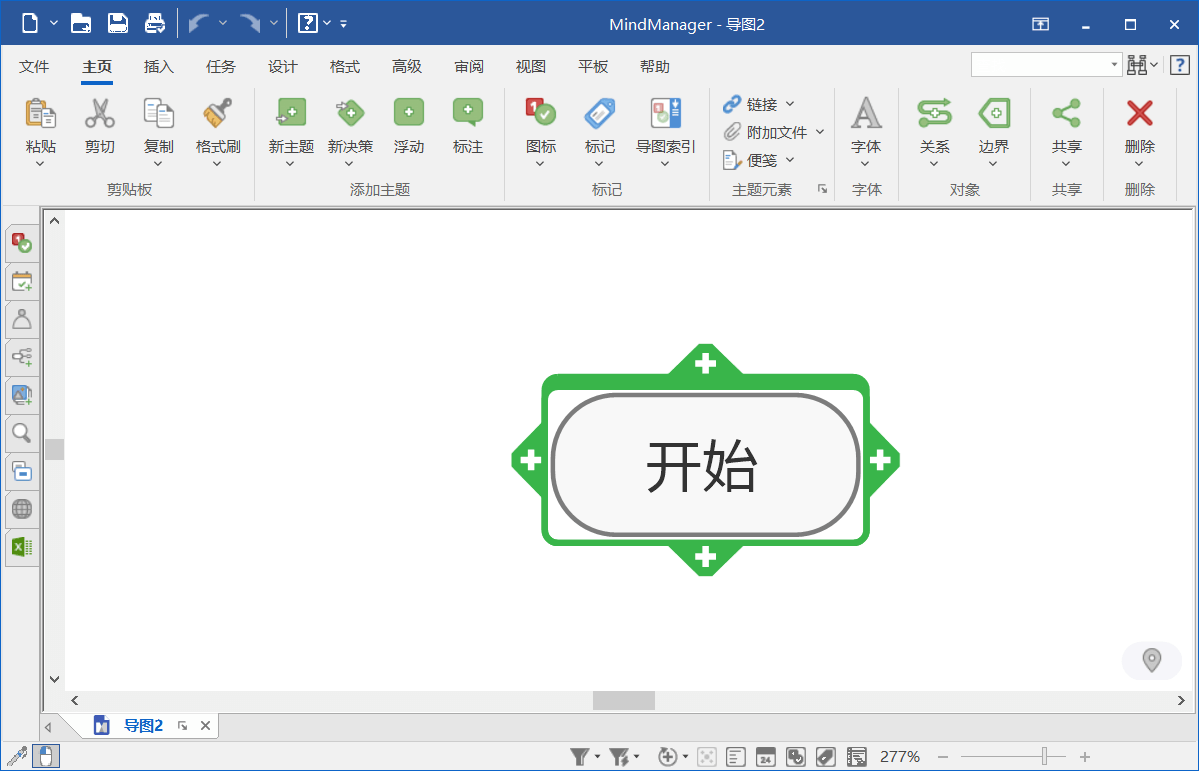
Task: Click the search input field in ribbon
Action: 1045,65
